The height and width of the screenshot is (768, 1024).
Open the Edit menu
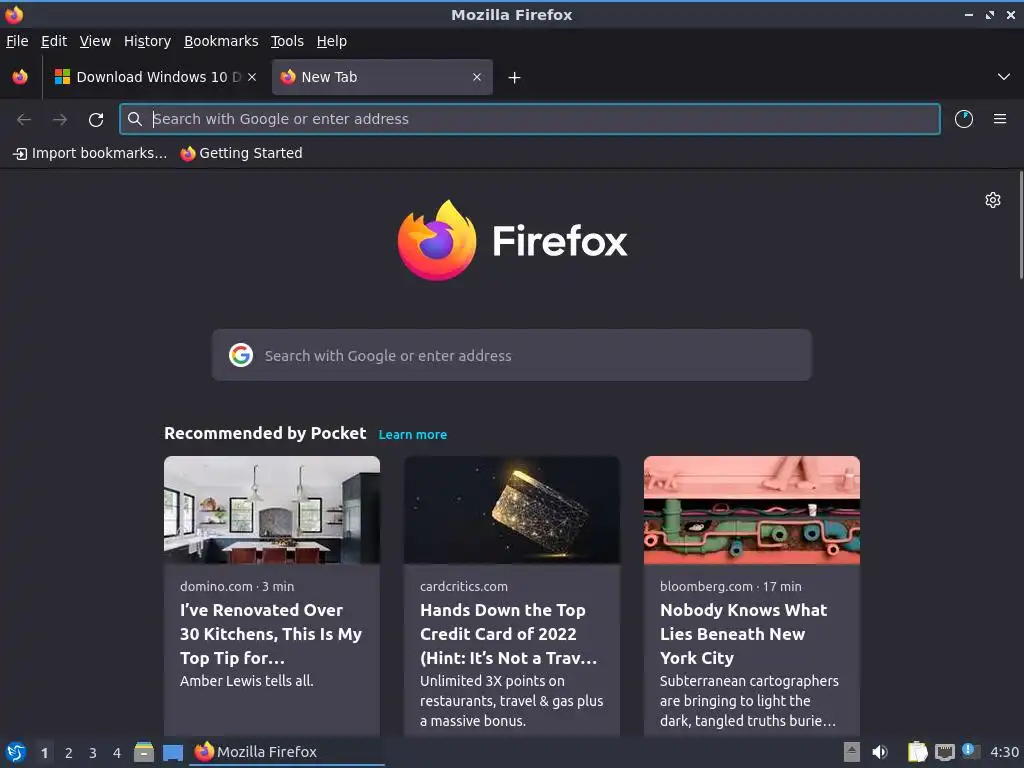[54, 41]
